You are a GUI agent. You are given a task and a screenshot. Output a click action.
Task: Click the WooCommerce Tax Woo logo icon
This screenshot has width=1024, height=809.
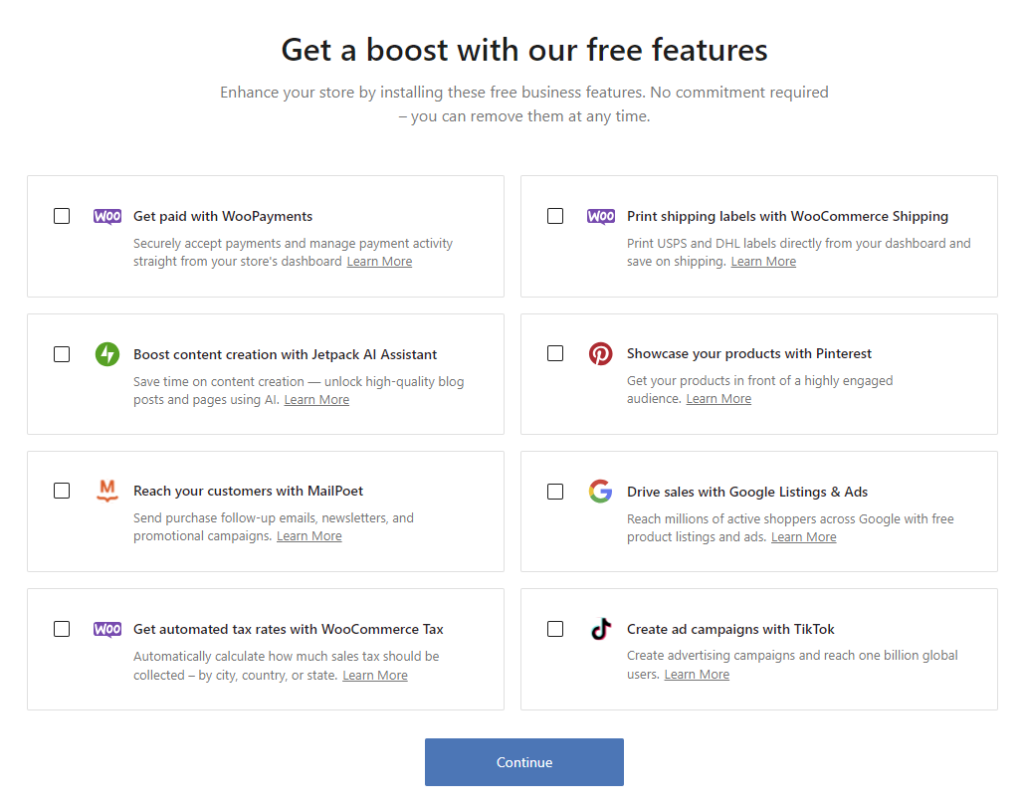point(107,629)
